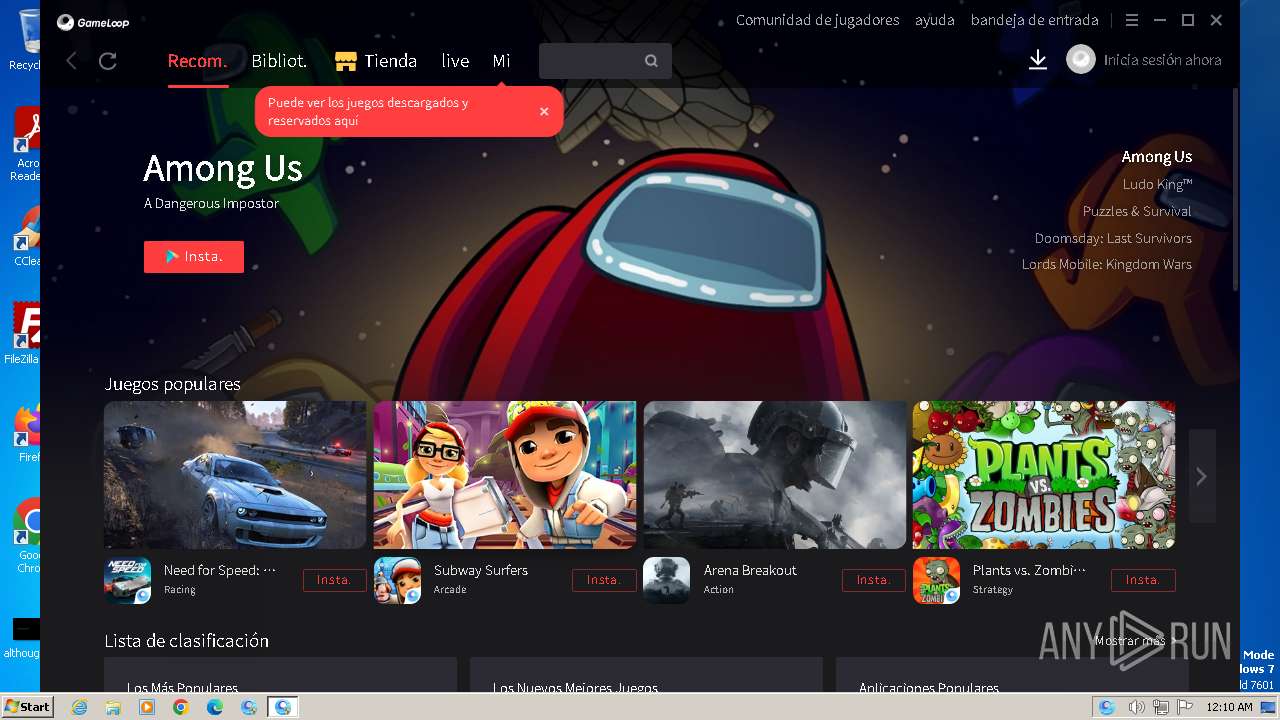Viewport: 1280px width, 720px height.
Task: Install Among Us with Insta. button
Action: 194,257
